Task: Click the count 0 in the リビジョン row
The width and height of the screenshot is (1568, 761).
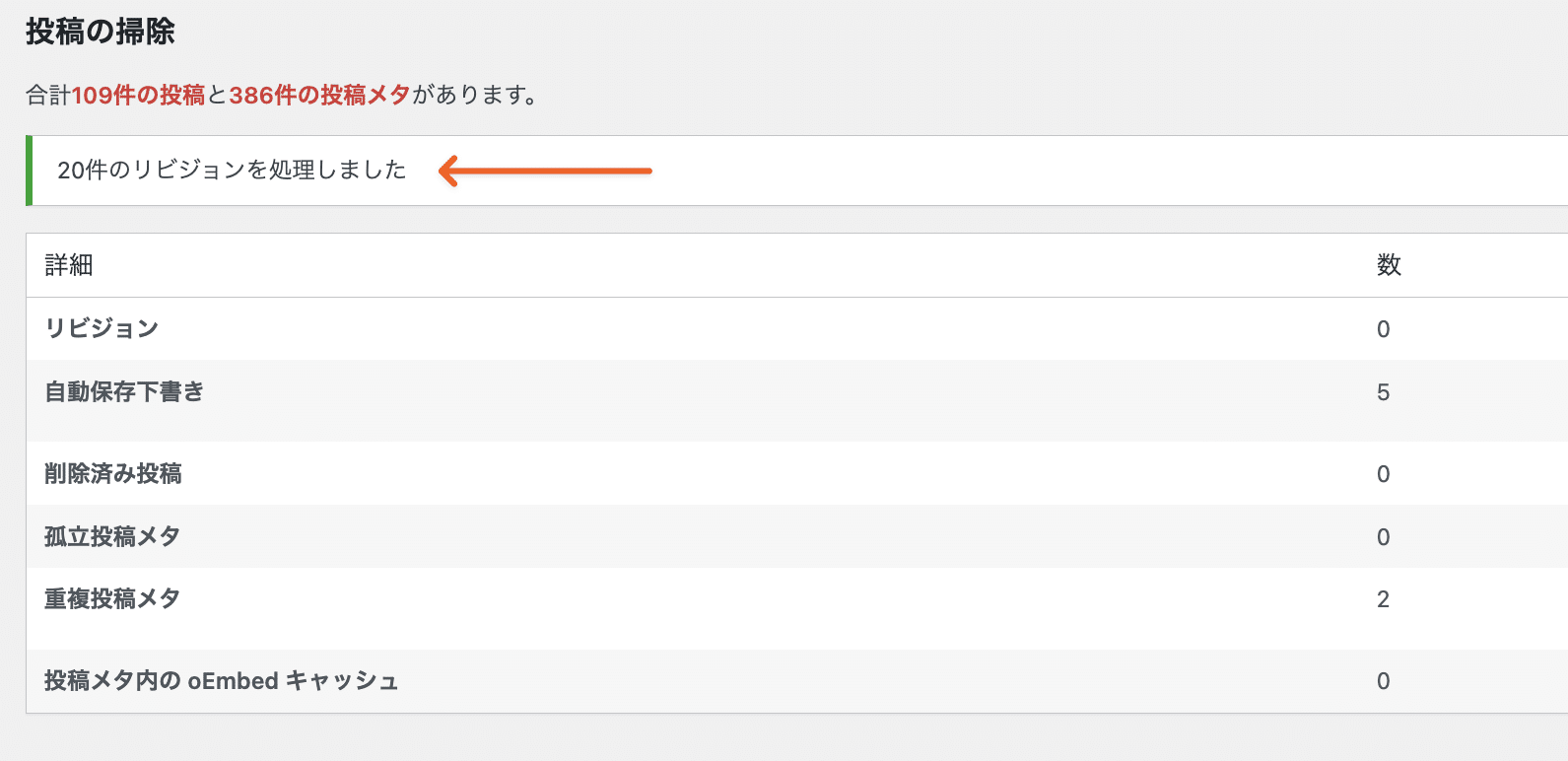Action: tap(1383, 329)
